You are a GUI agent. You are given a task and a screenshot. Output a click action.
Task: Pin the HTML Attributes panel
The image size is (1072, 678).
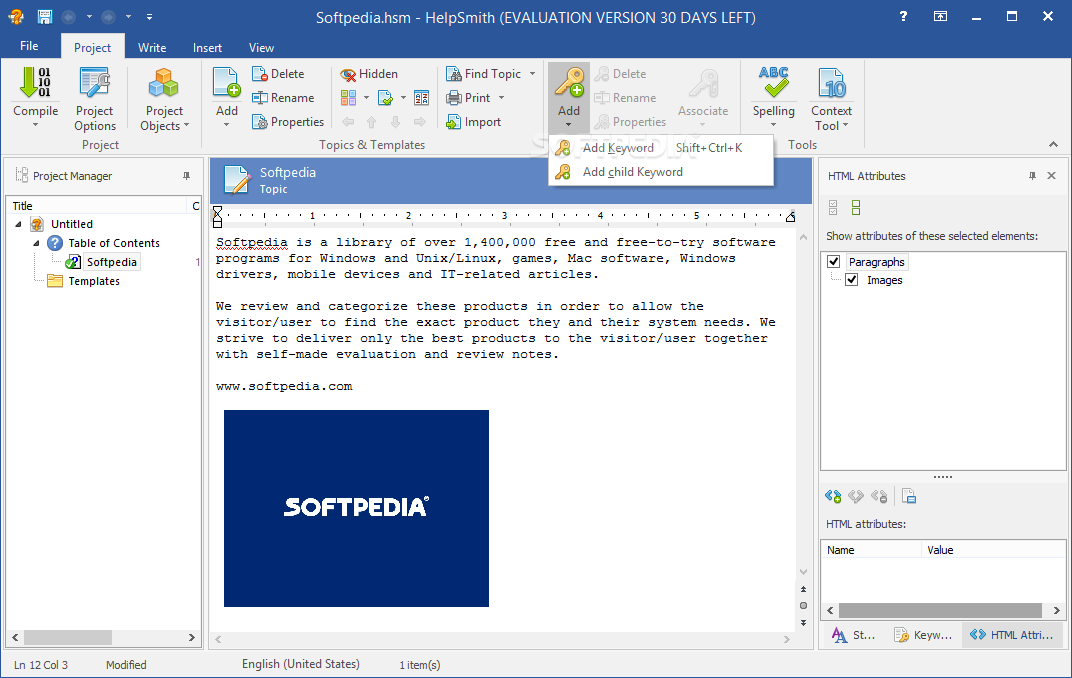point(1032,176)
